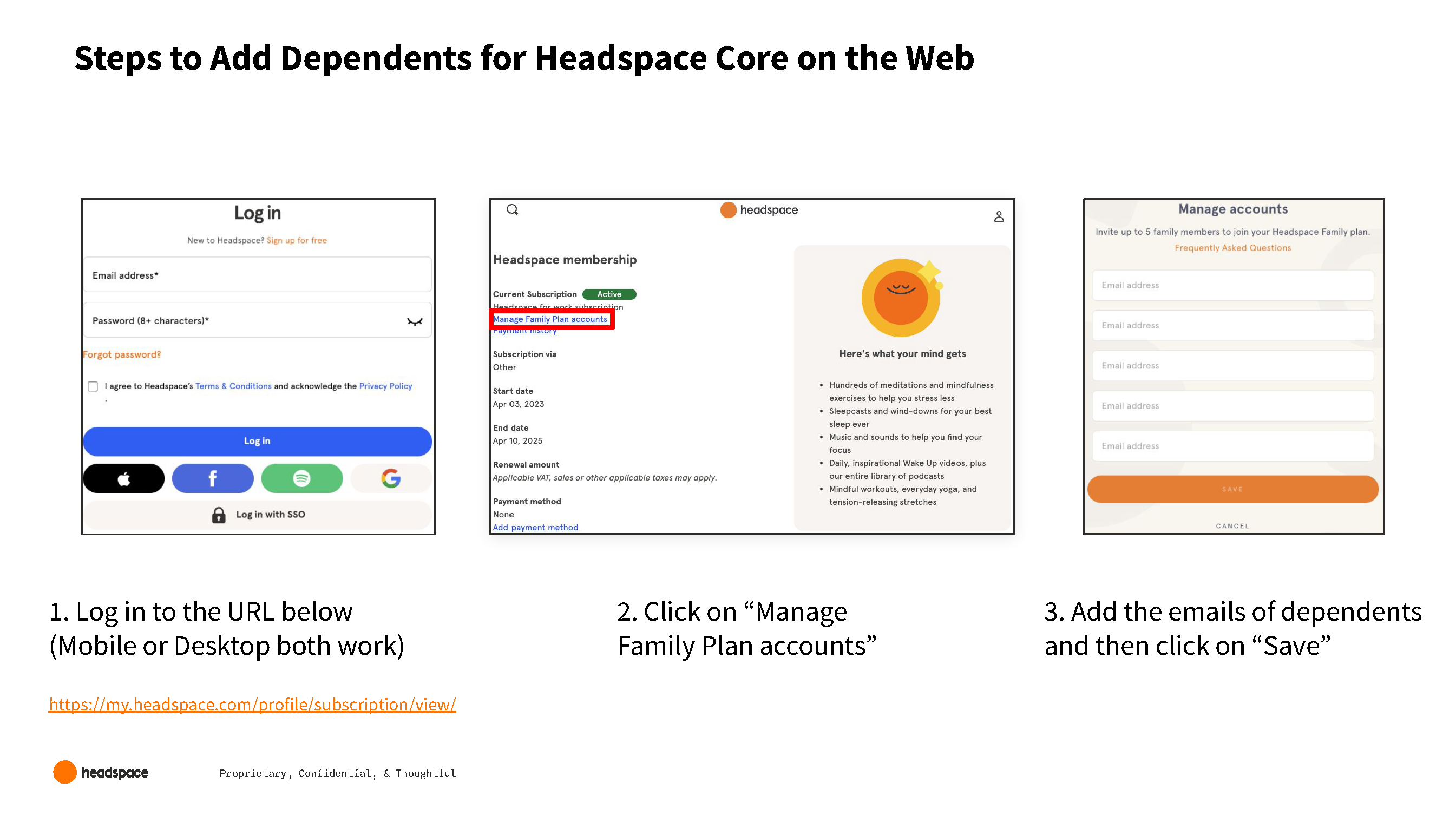The width and height of the screenshot is (1456, 816).
Task: Click the "Apr 03, 2023" start date
Action: (519, 404)
